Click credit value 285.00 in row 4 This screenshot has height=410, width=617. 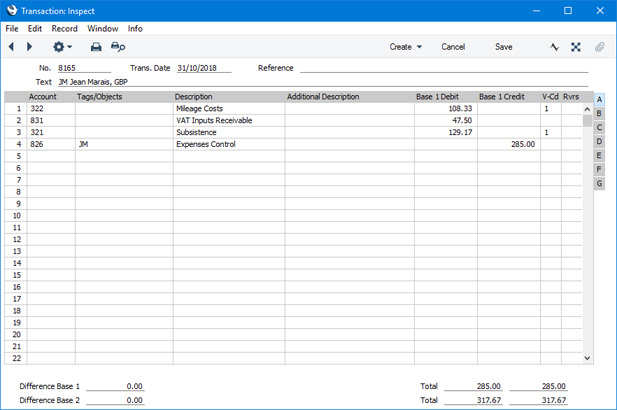click(x=523, y=144)
